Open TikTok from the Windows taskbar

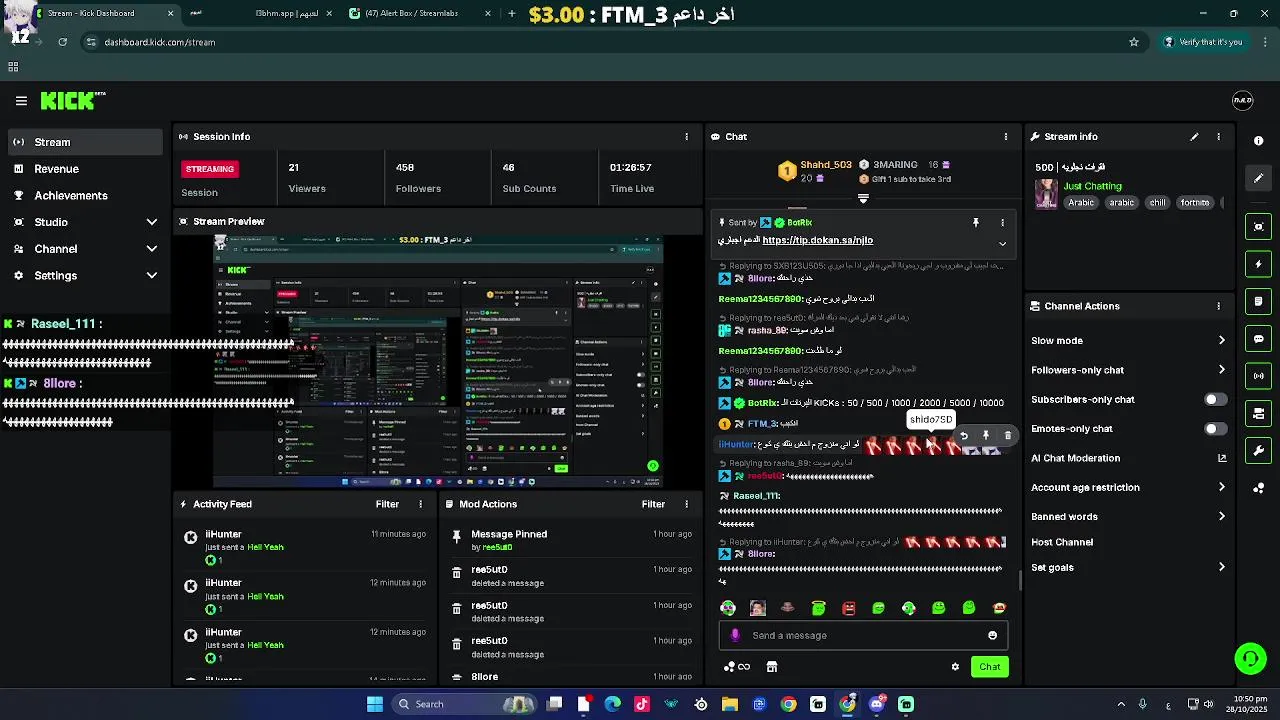pyautogui.click(x=642, y=704)
